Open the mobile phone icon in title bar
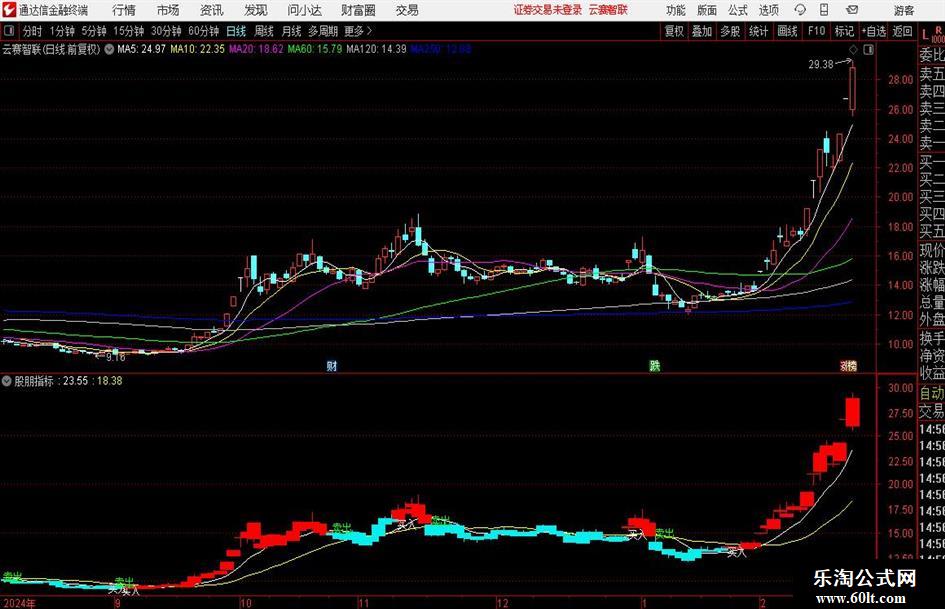The image size is (945, 609). coord(824,10)
